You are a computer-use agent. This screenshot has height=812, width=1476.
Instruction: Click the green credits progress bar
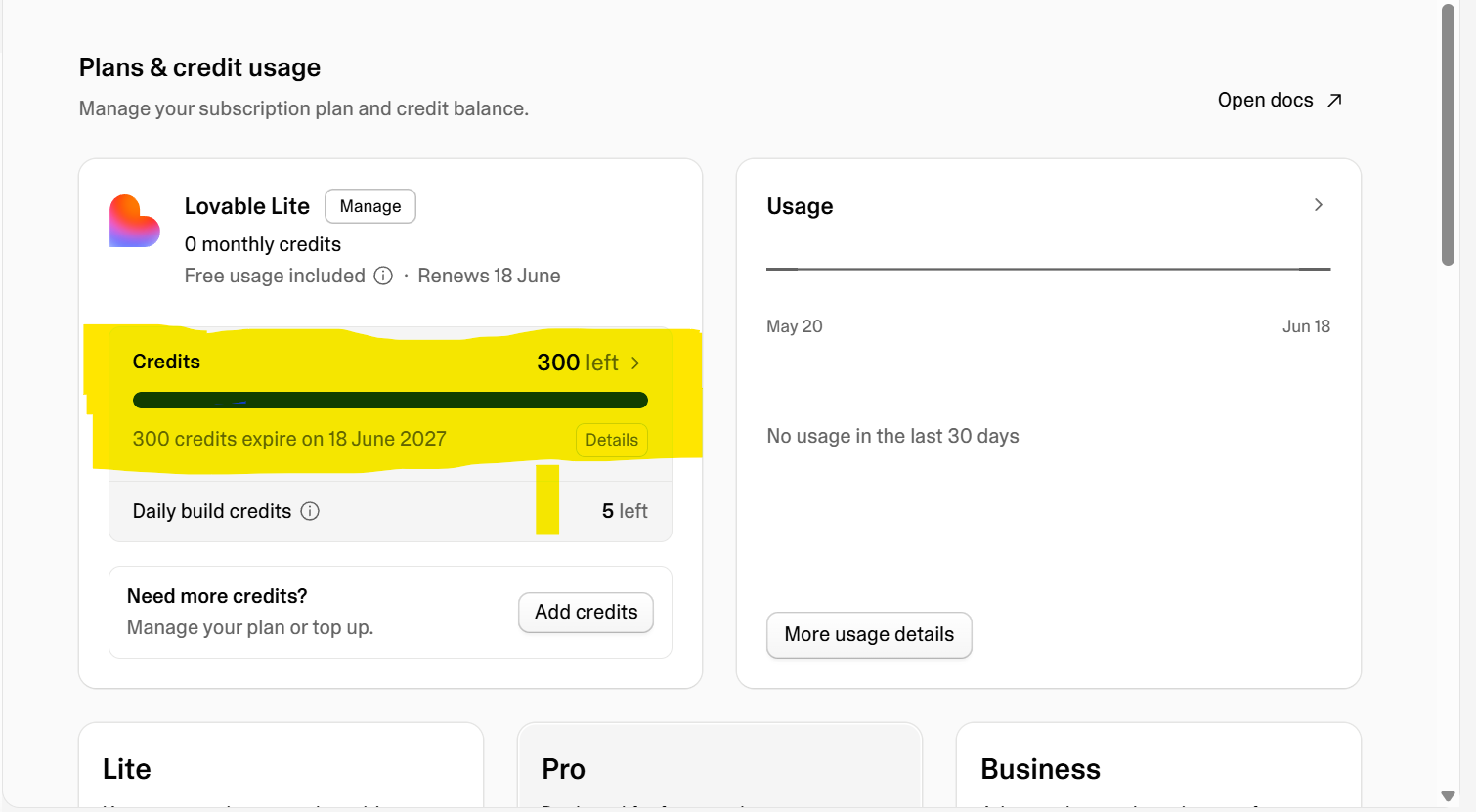(x=390, y=400)
